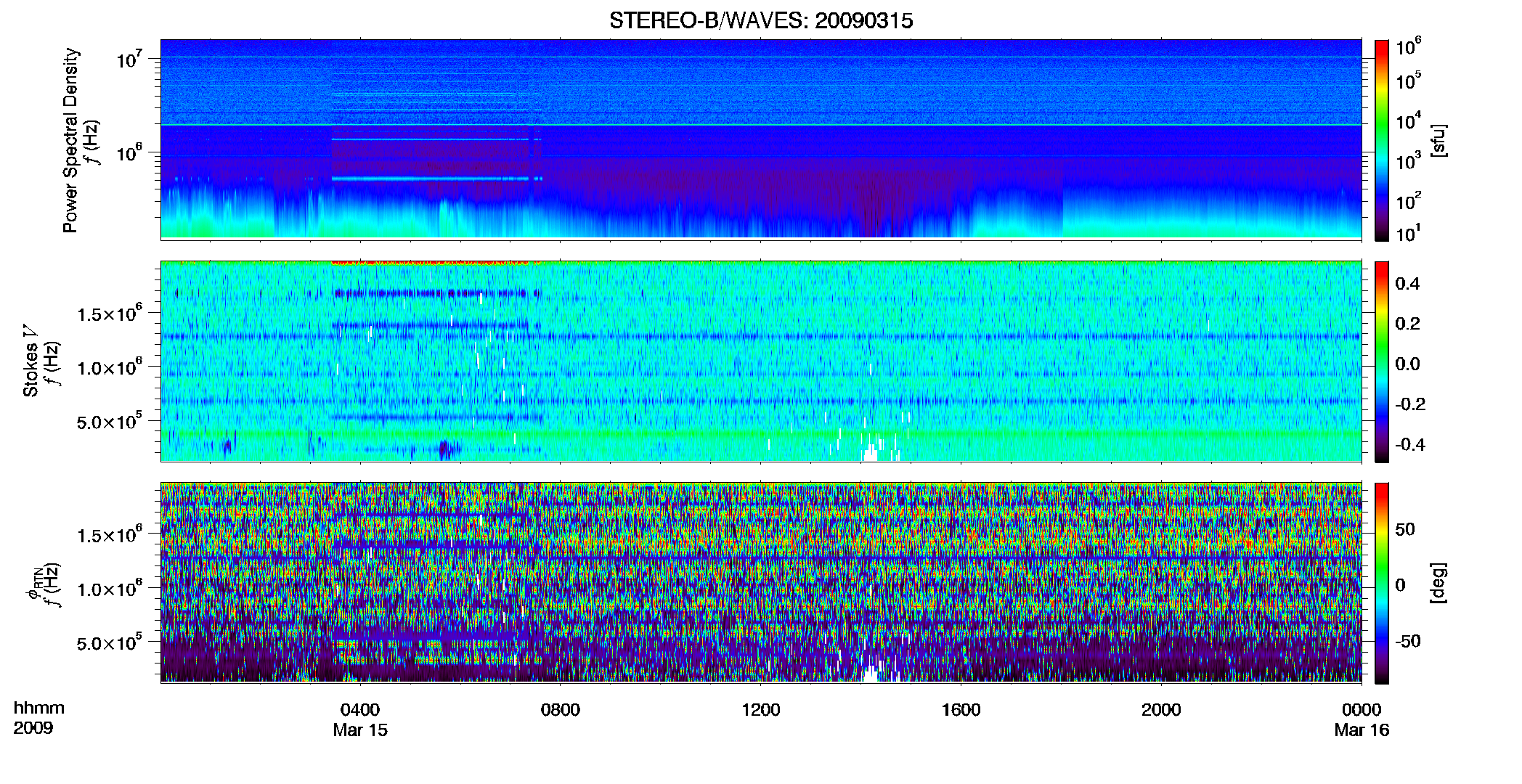The width and height of the screenshot is (1522, 784).
Task: Select the -0.2 label on Stokes colorbar
Action: (1409, 404)
